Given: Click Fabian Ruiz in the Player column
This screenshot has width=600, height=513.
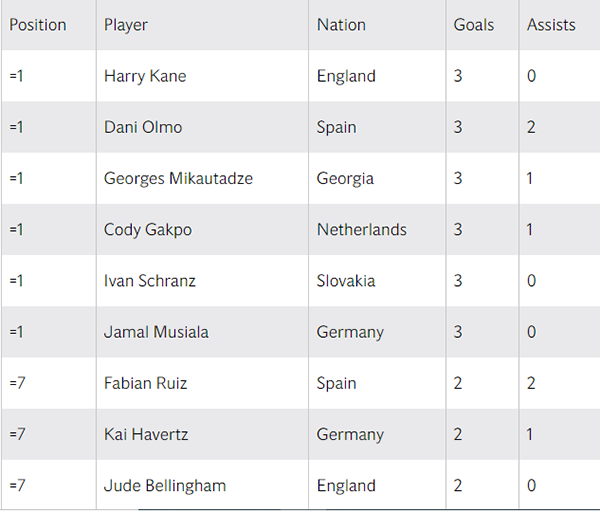Looking at the screenshot, I should click(145, 383).
